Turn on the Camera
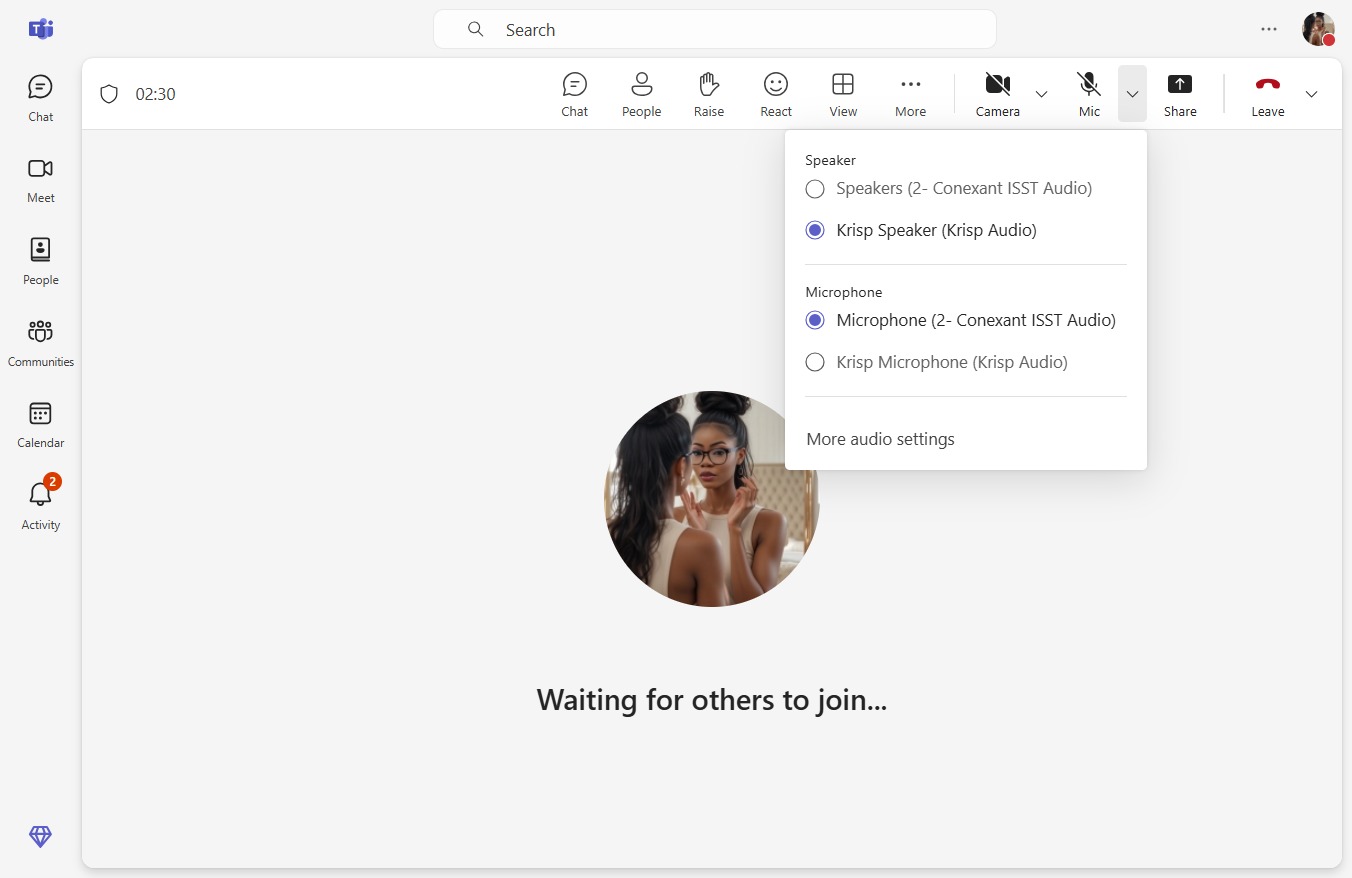Screen dimensions: 1352x878 (x=998, y=95)
